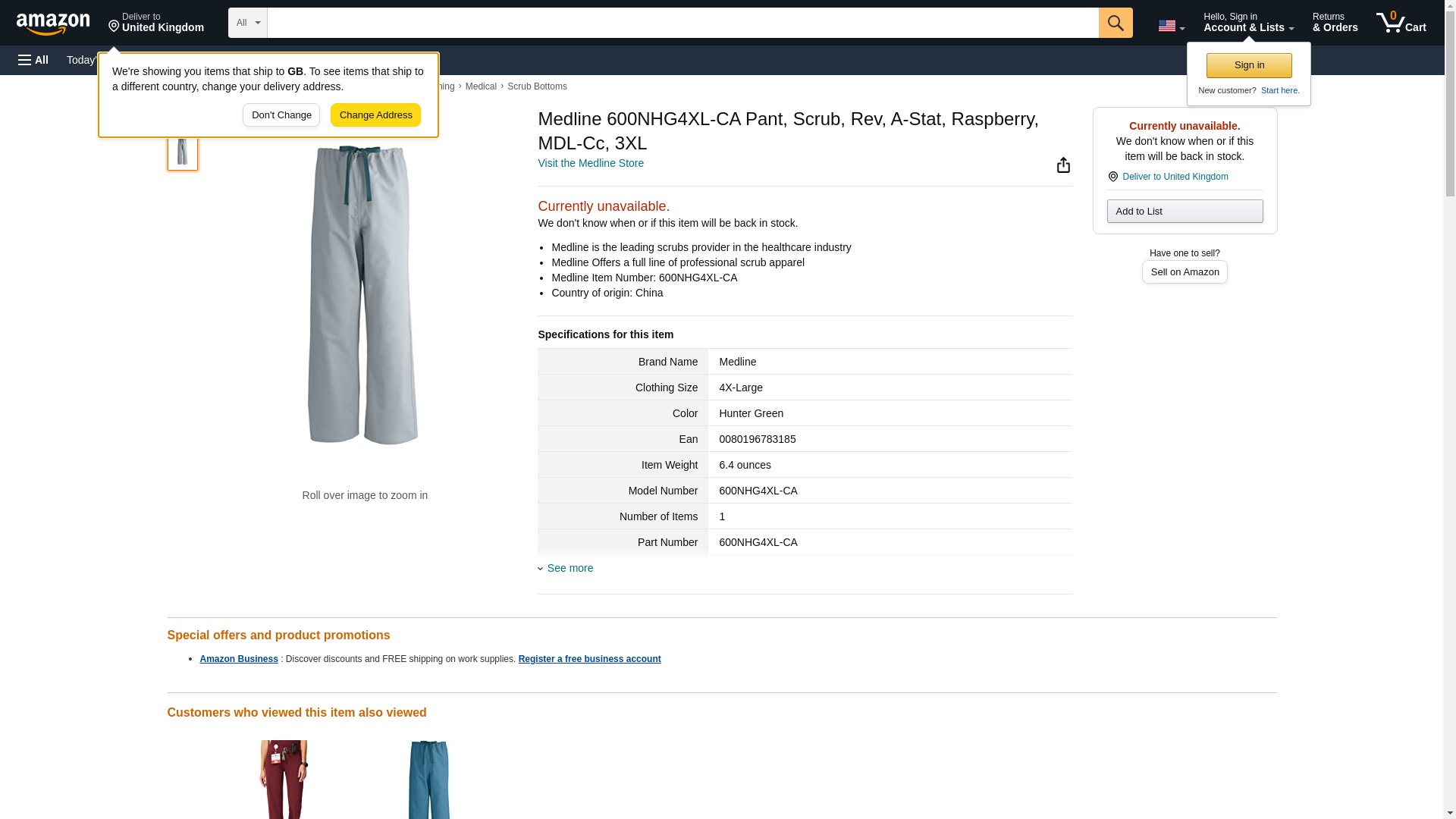Click the yellow Sign in button

point(1248,65)
